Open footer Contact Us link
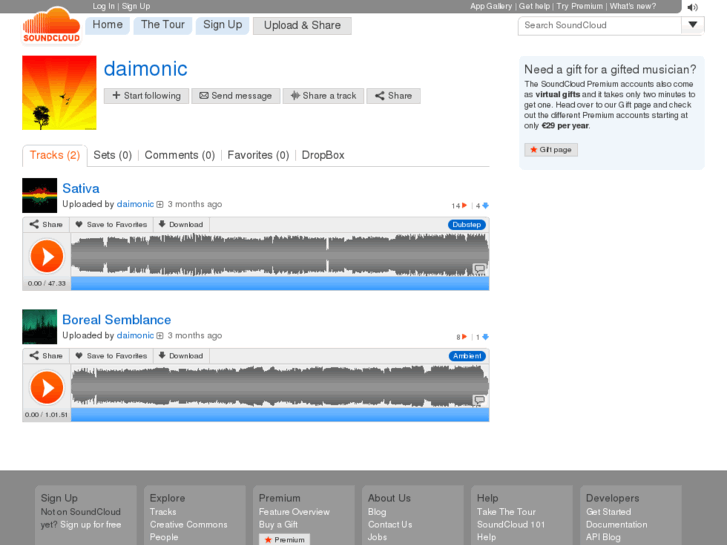Image resolution: width=727 pixels, height=545 pixels. (x=390, y=525)
